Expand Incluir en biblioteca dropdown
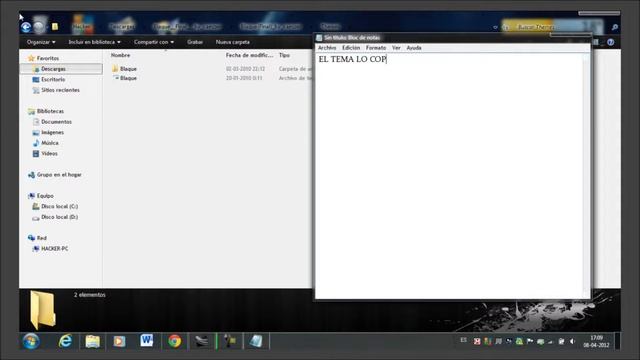The height and width of the screenshot is (360, 640). [94, 42]
